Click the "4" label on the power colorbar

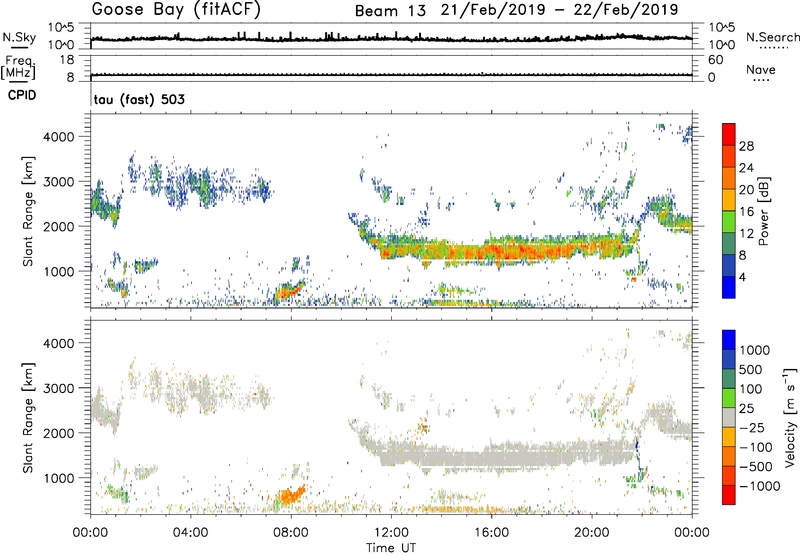[742, 278]
